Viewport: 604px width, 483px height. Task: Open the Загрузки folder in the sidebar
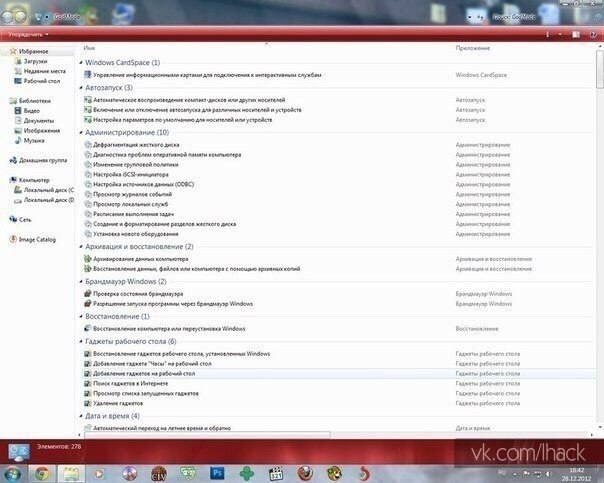click(35, 61)
